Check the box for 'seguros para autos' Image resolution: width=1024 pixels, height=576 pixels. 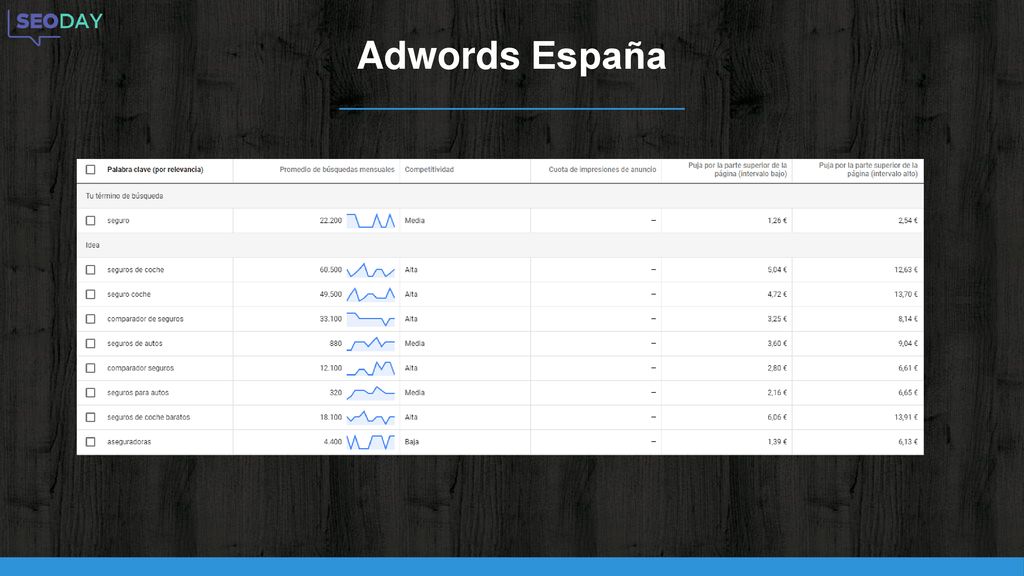coord(91,393)
